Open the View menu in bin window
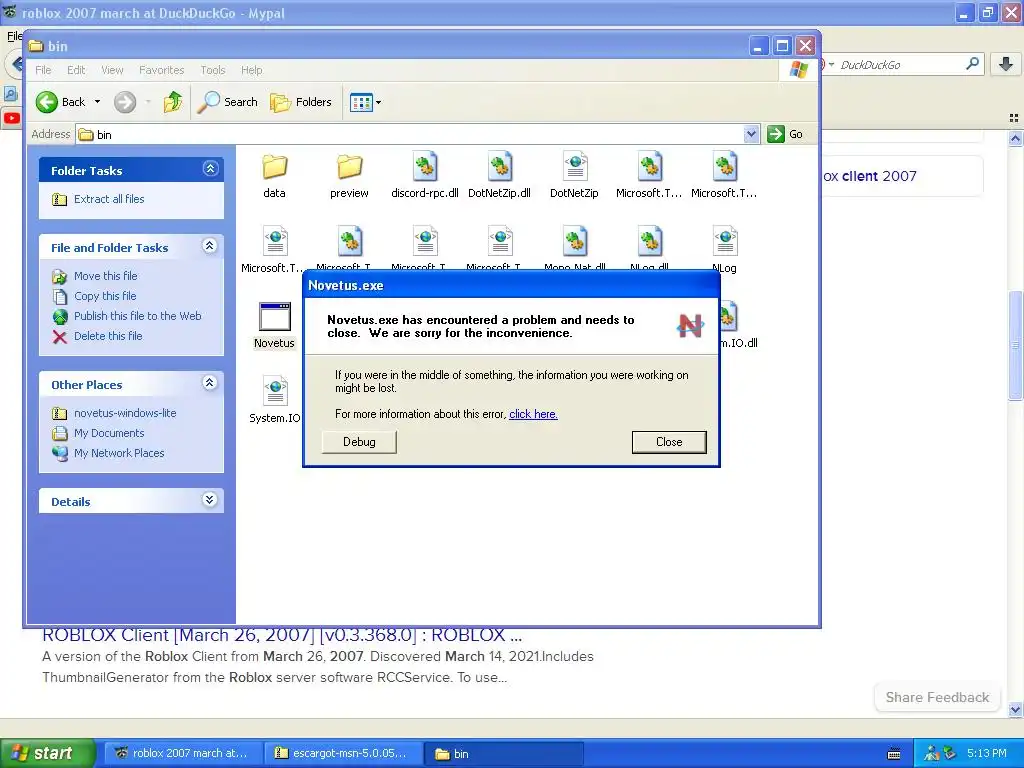 pyautogui.click(x=112, y=70)
